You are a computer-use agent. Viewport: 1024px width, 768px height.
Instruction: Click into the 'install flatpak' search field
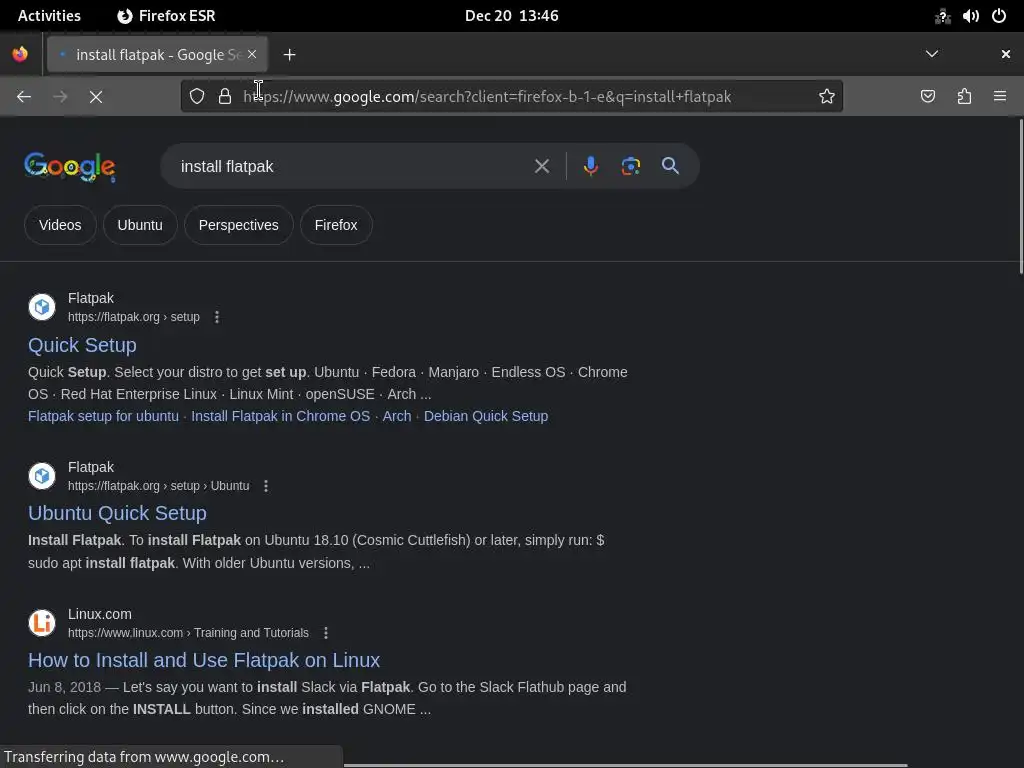point(353,167)
